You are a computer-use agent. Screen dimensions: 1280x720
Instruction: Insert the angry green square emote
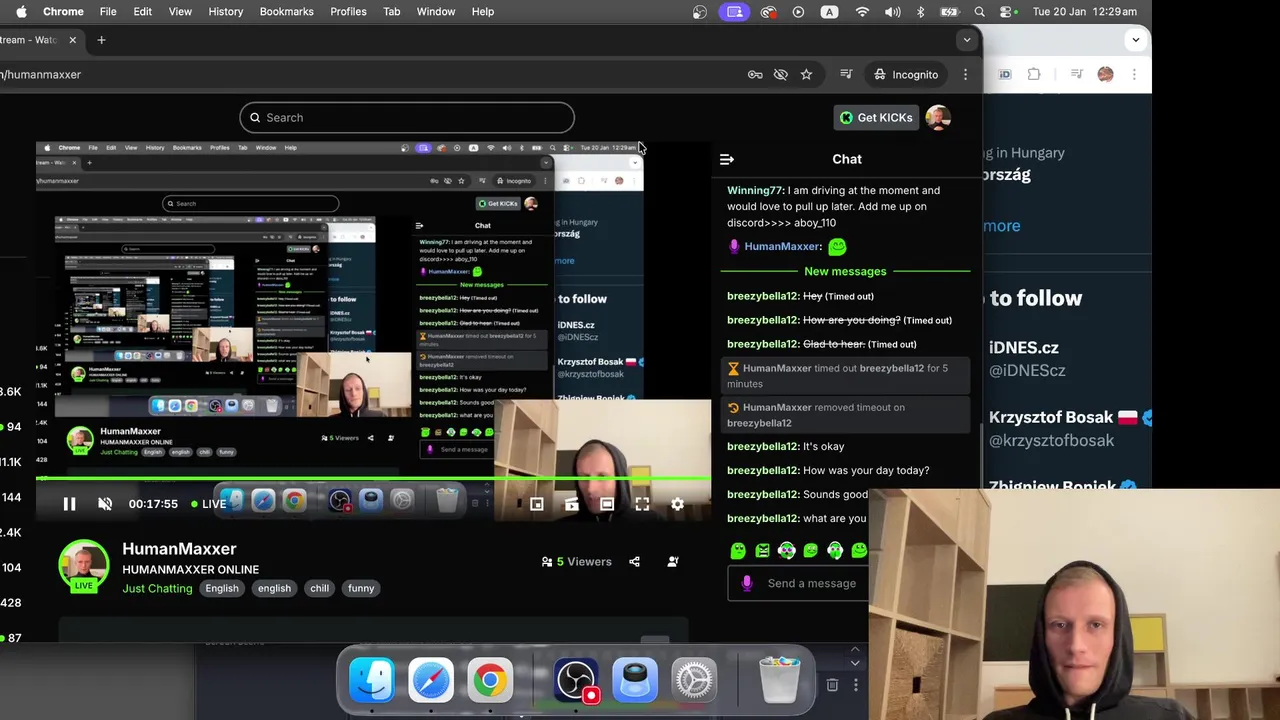762,550
